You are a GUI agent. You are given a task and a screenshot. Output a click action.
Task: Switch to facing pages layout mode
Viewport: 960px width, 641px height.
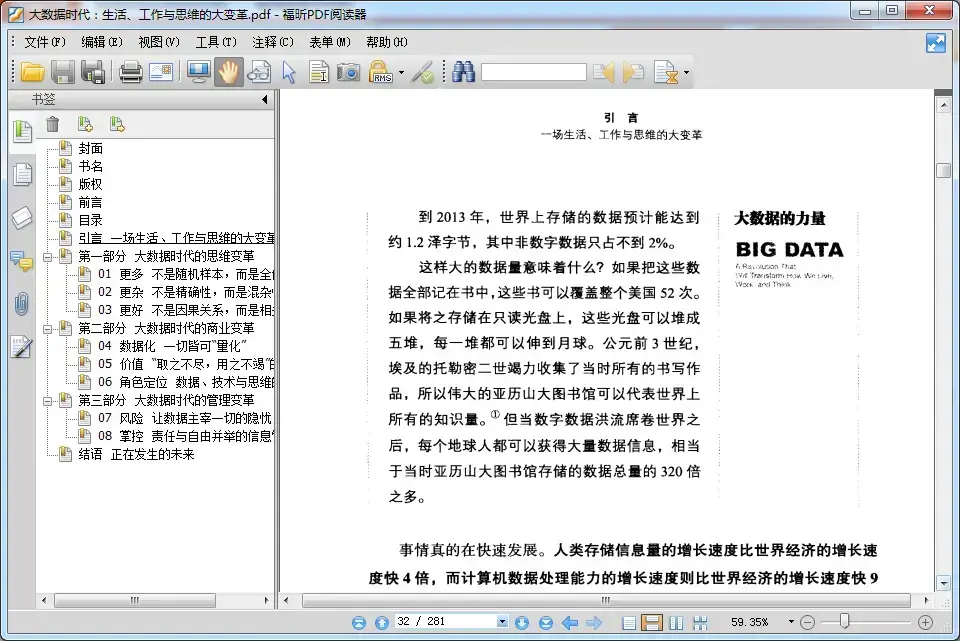[676, 623]
